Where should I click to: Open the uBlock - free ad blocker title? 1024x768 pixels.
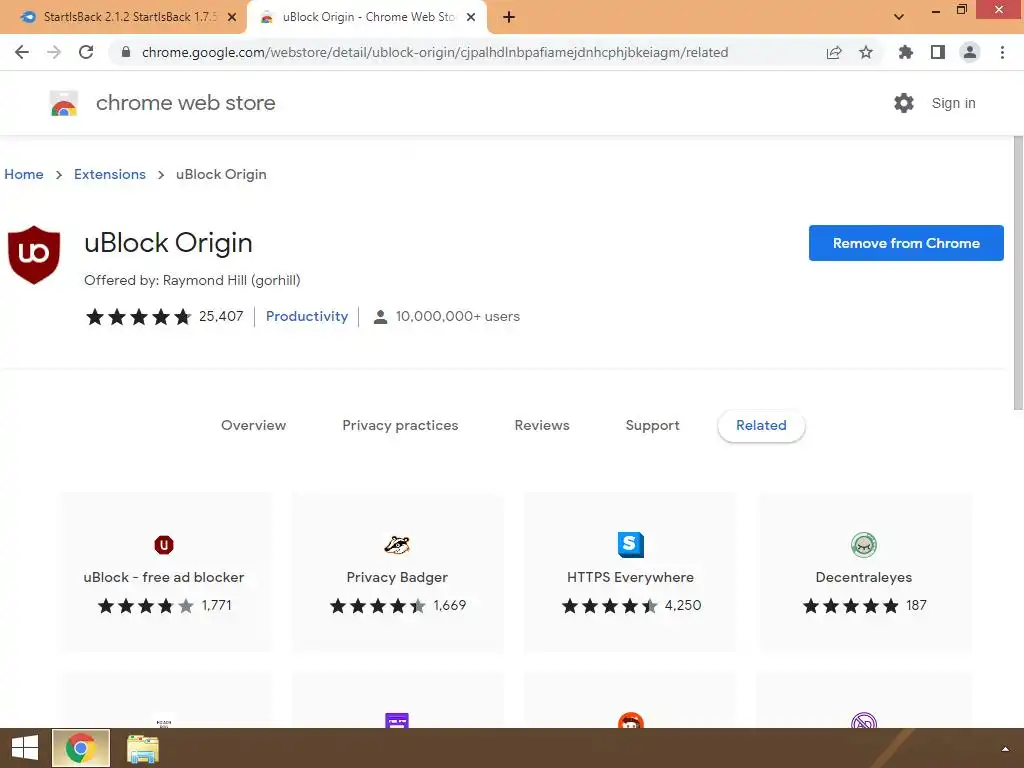(x=164, y=577)
